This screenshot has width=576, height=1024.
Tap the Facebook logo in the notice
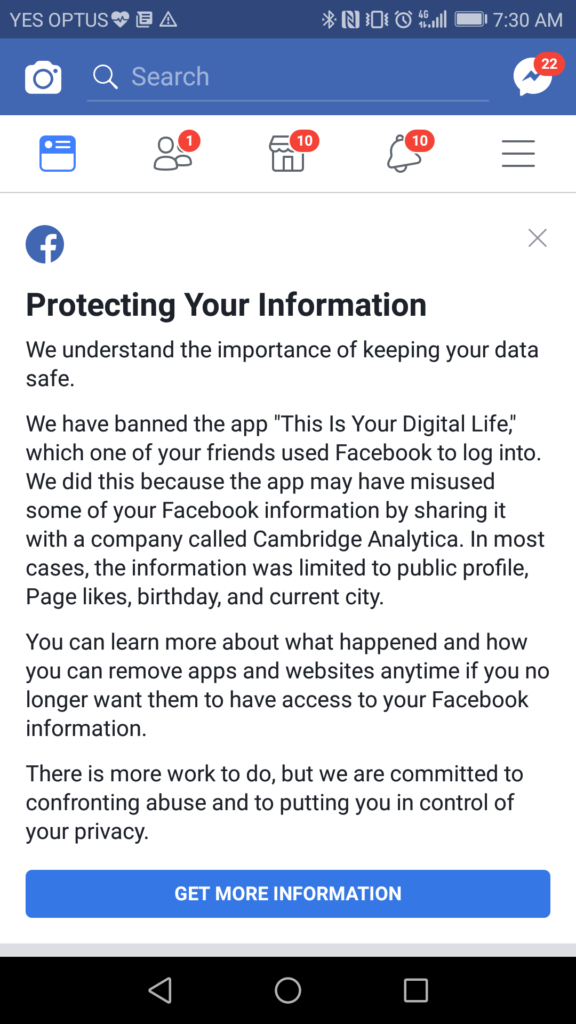pos(44,244)
